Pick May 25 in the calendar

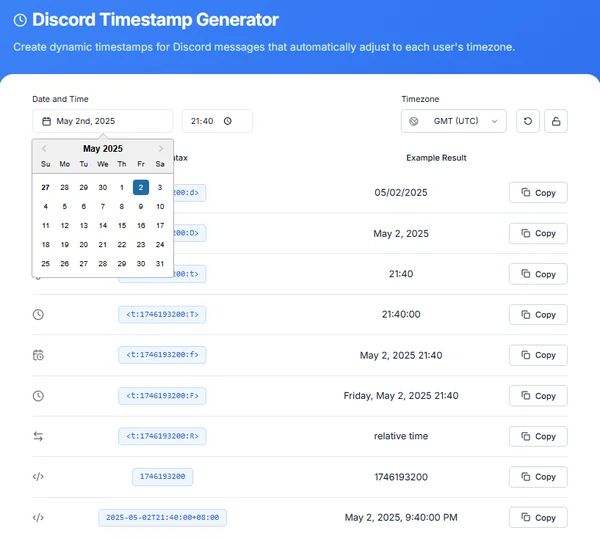[x=46, y=264]
